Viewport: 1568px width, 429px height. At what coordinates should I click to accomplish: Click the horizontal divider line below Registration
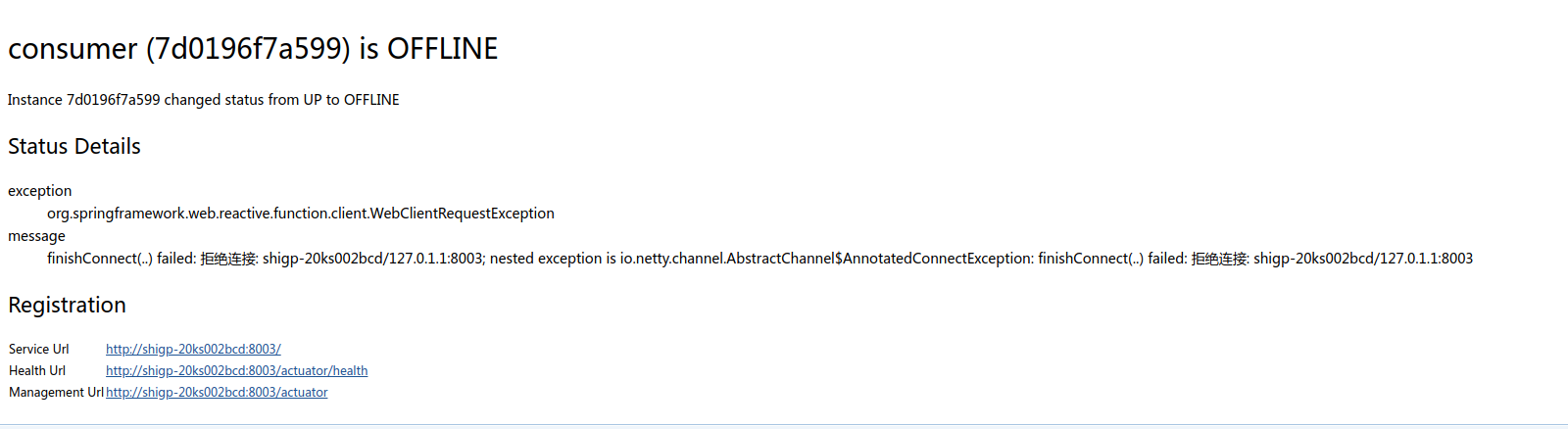784,425
